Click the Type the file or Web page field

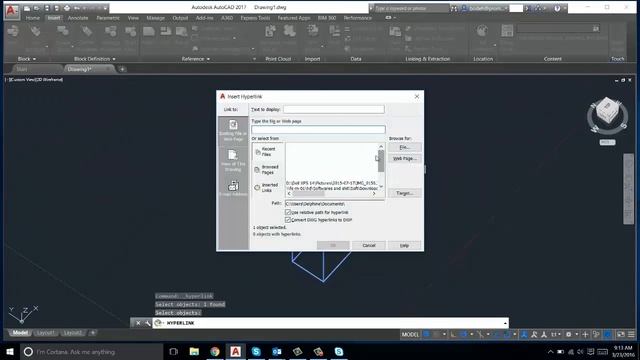318,129
